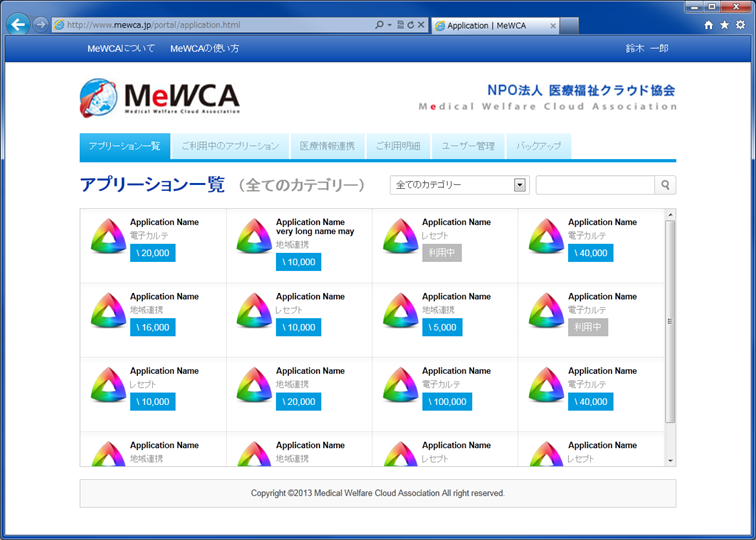Viewport: 756px width, 540px height.
Task: Open the 医療情報連携 tab
Action: pyautogui.click(x=327, y=146)
